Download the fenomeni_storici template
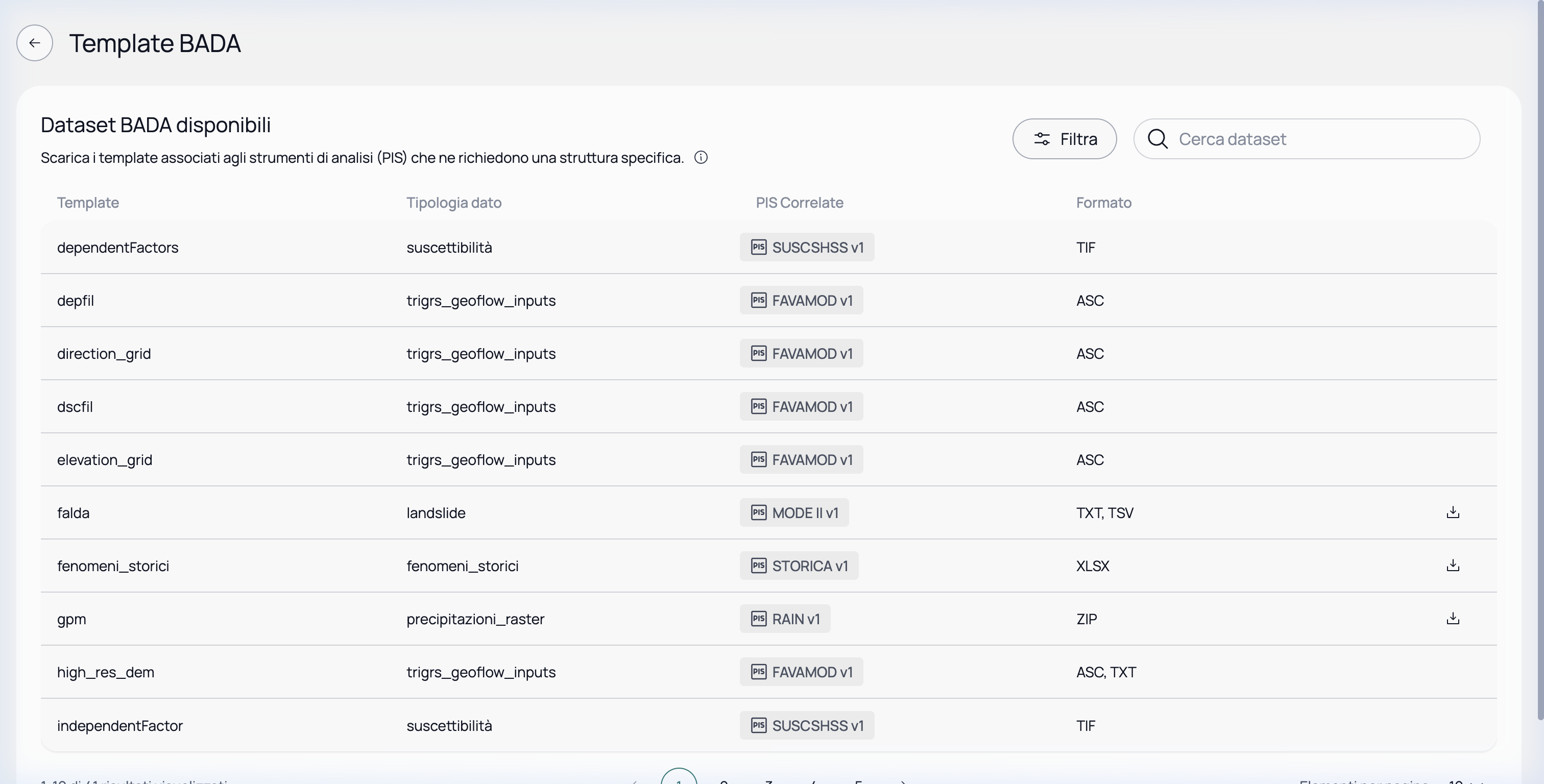 tap(1453, 565)
